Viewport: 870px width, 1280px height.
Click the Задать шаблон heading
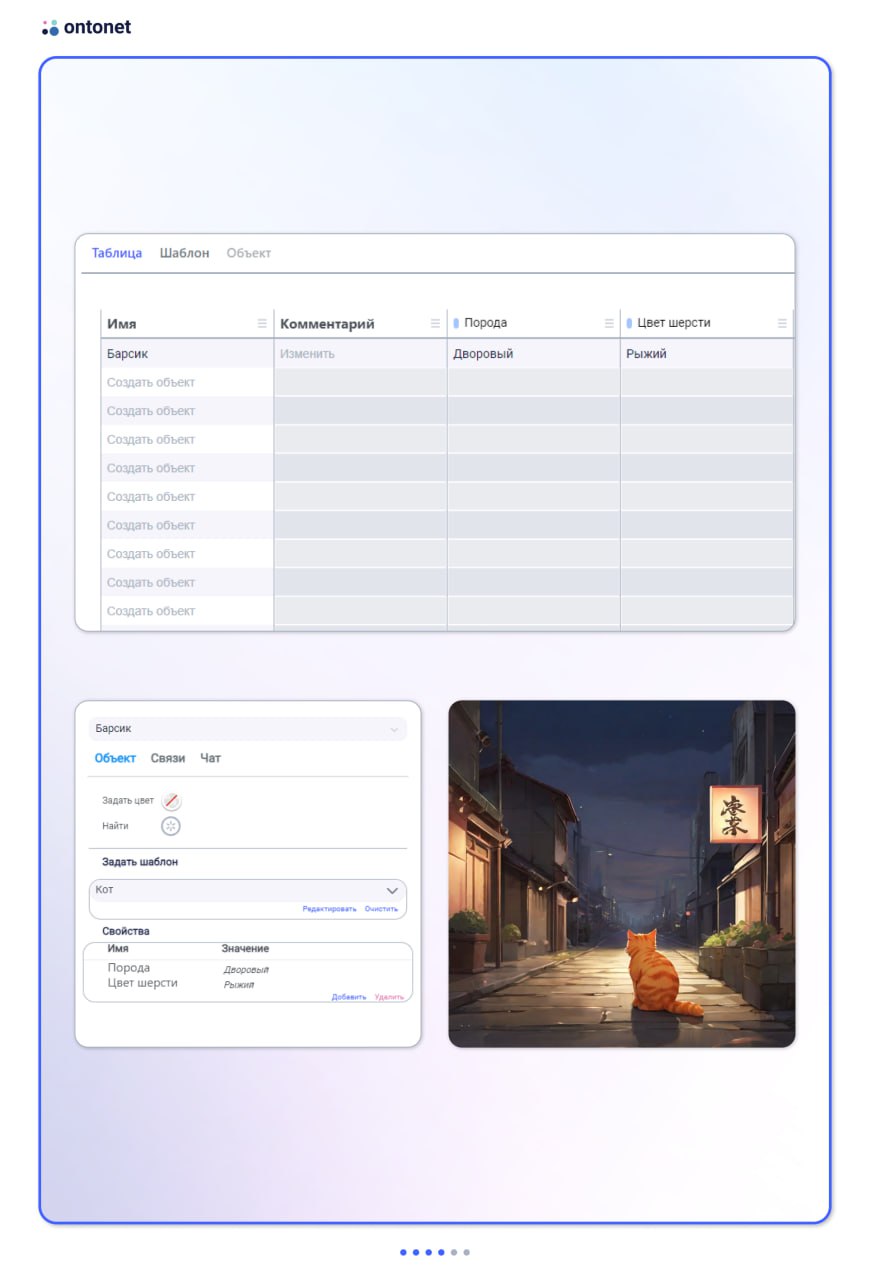140,862
